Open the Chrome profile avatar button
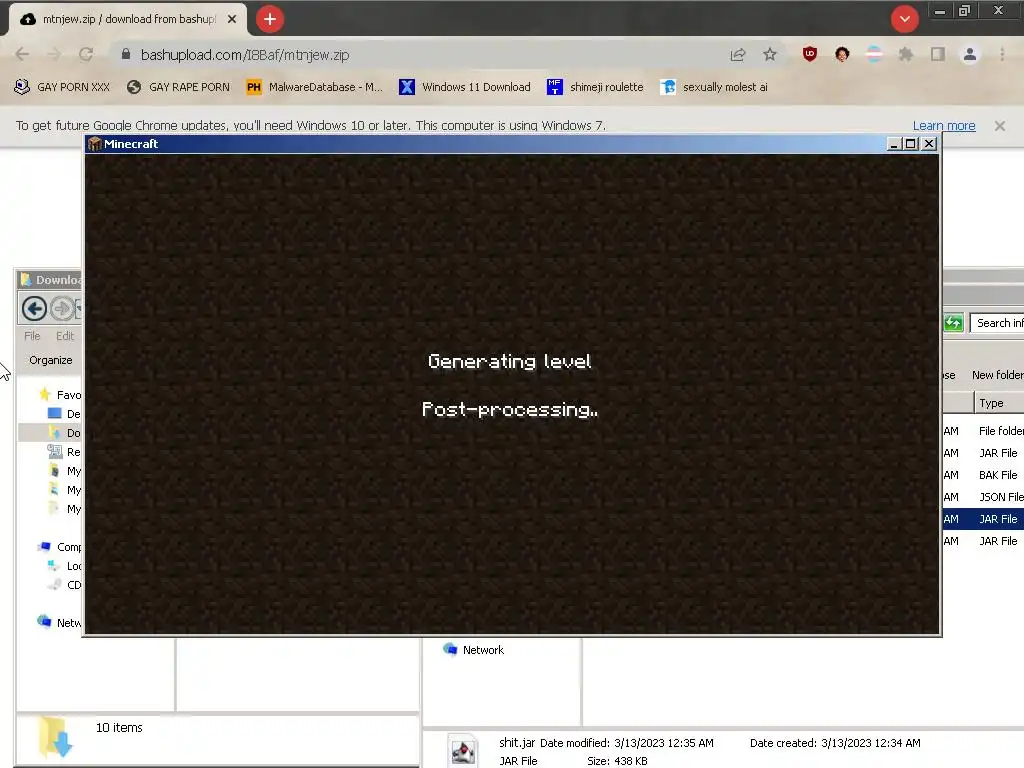This screenshot has height=768, width=1024. point(970,55)
